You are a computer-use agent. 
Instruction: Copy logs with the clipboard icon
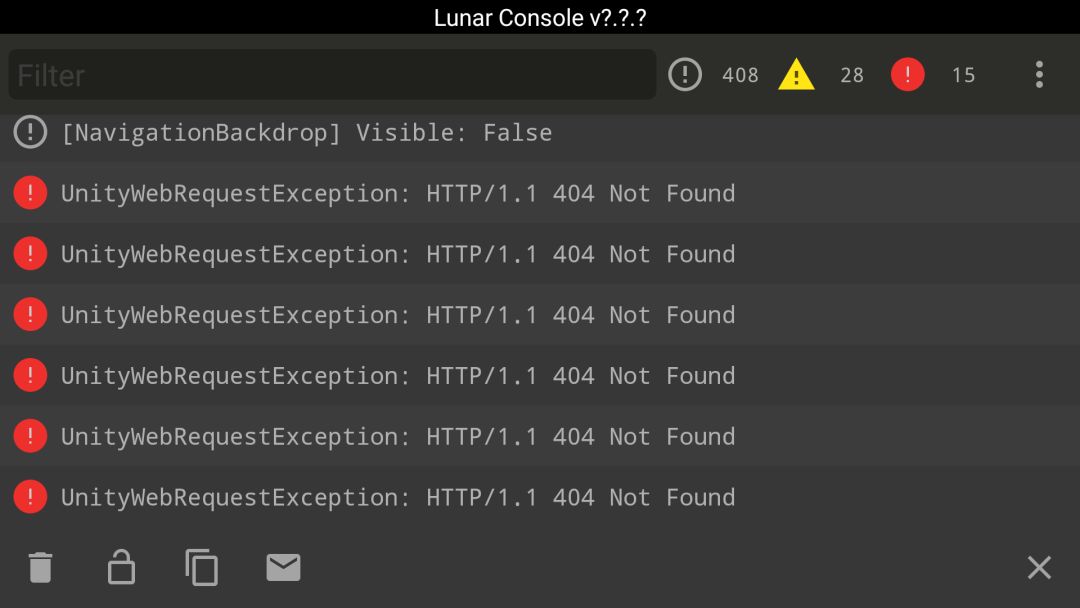tap(201, 567)
